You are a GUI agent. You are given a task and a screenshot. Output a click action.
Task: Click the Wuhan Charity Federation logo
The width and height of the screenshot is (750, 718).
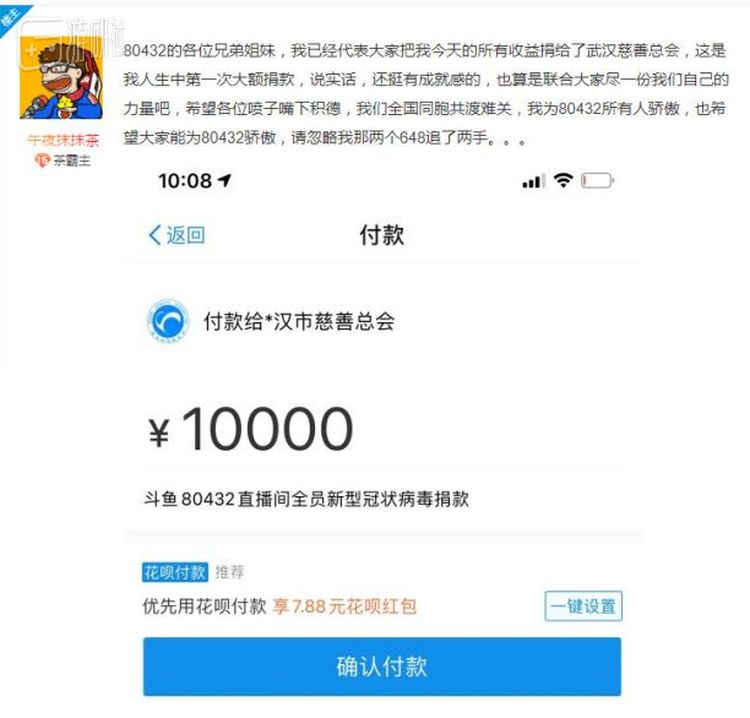click(167, 321)
